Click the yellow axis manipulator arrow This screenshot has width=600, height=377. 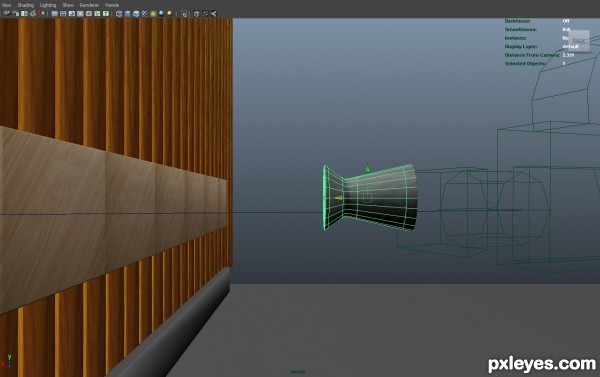pos(338,198)
